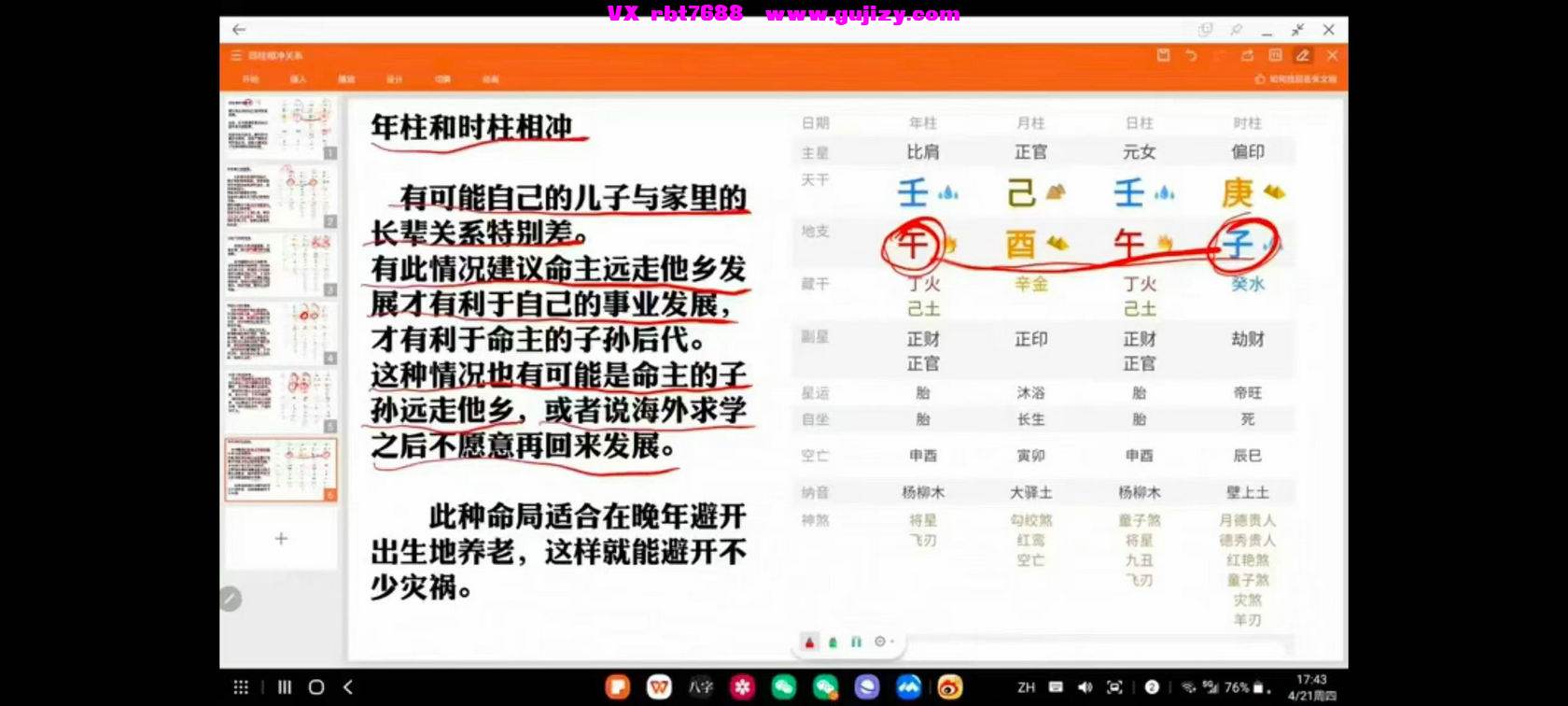This screenshot has height=706, width=1568.
Task: Add a new slide with plus button
Action: click(x=281, y=539)
